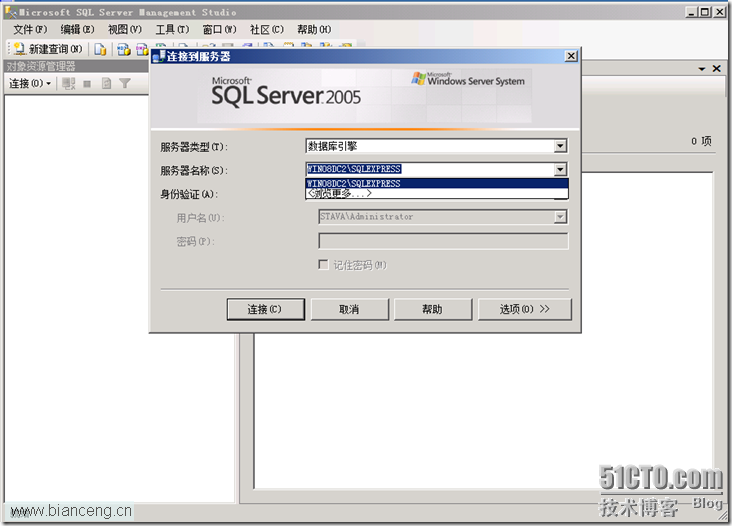Toggle the 记住密码 checkbox
This screenshot has height=526, width=732.
click(x=323, y=265)
